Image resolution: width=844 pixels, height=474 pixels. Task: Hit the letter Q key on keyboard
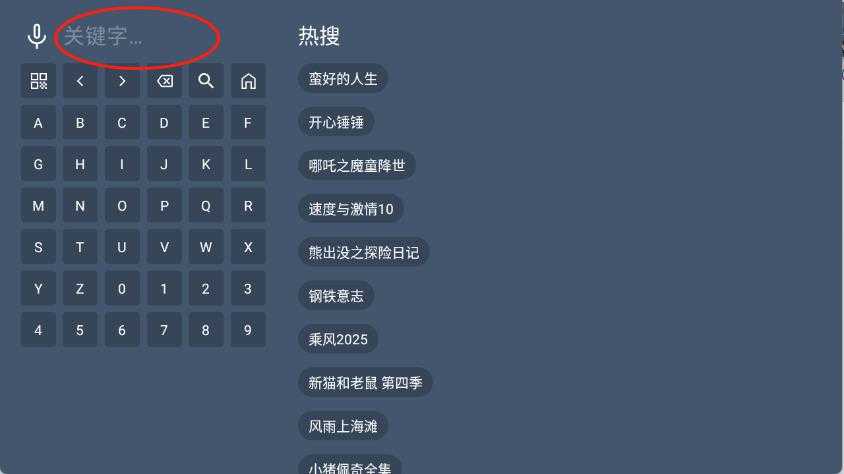pos(206,206)
